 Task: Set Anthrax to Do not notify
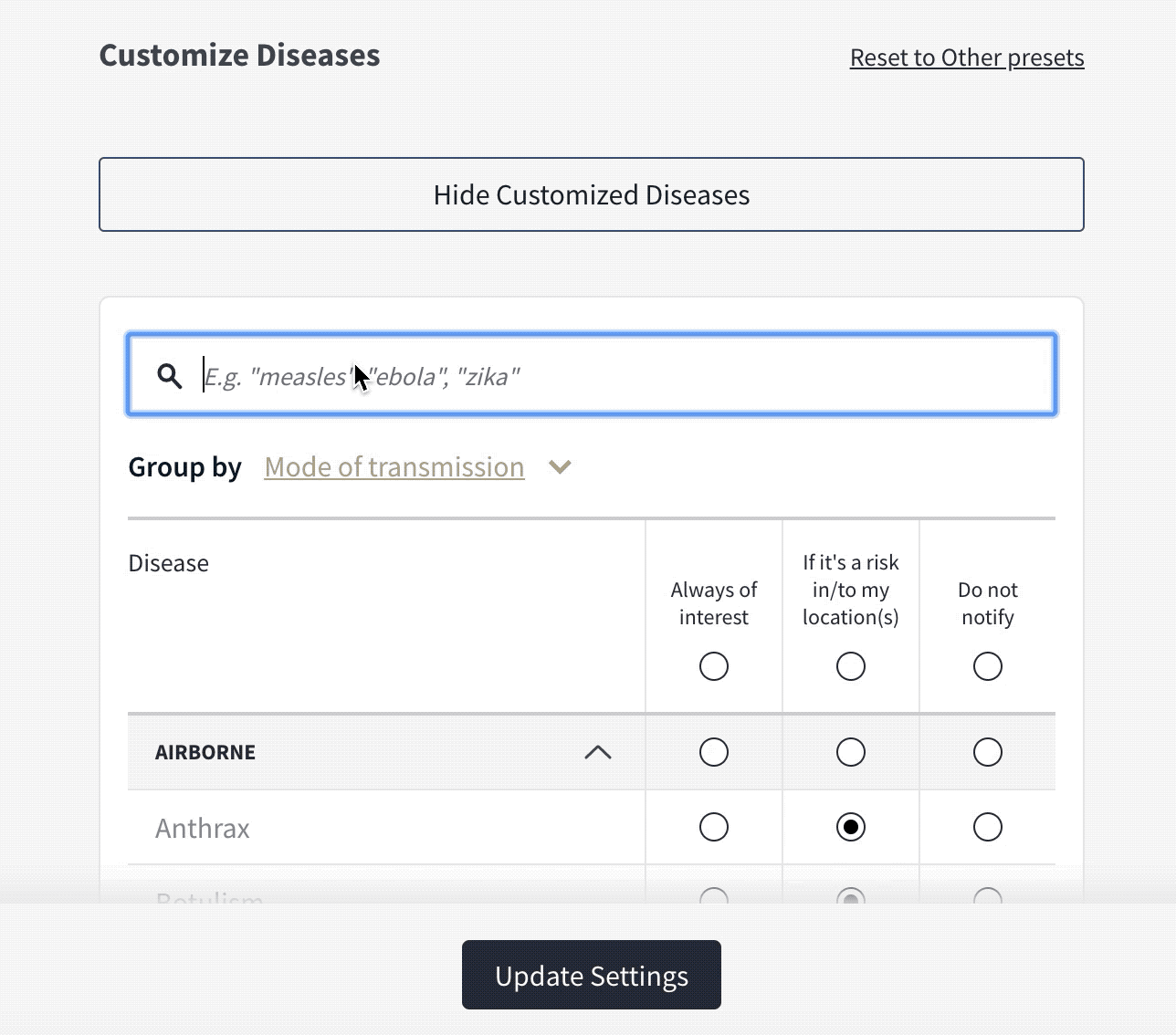pos(988,827)
